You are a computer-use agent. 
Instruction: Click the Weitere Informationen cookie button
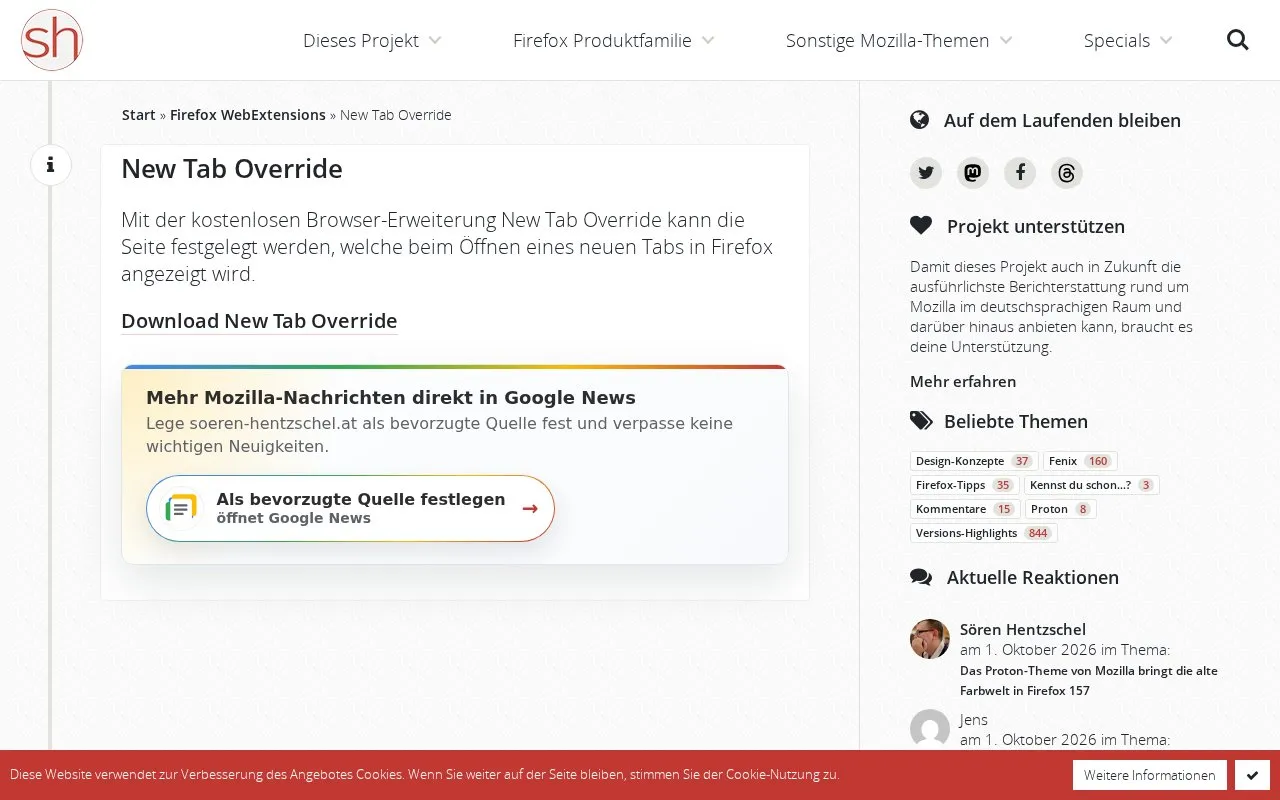point(1150,775)
